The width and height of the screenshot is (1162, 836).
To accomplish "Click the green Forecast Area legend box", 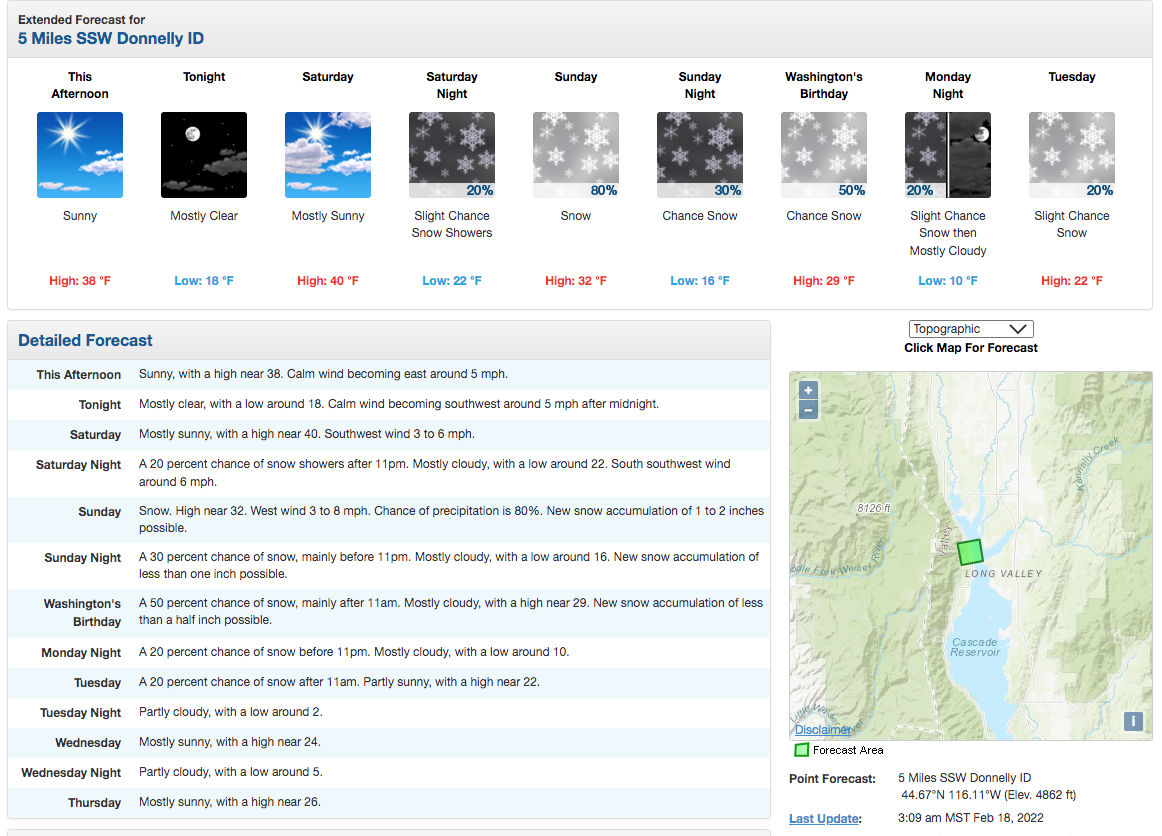I will (x=801, y=750).
